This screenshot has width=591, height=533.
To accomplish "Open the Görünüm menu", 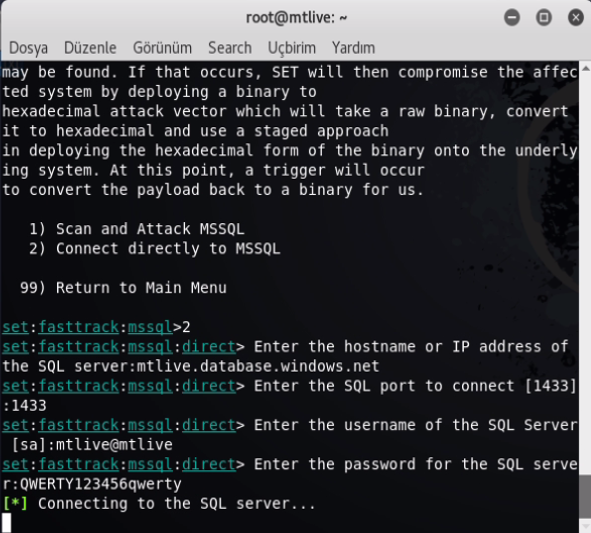I will [x=162, y=48].
